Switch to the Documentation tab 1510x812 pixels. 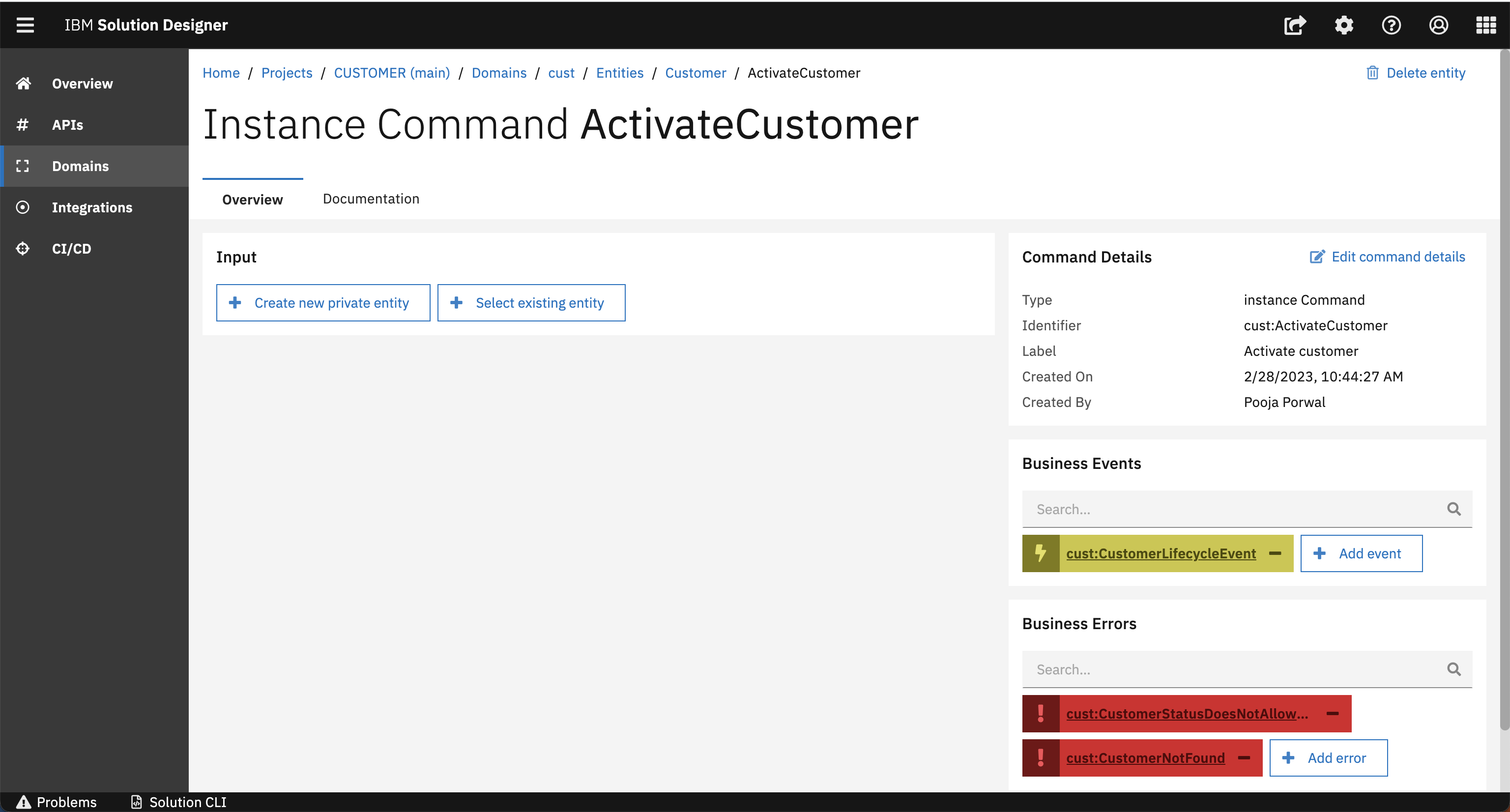pyautogui.click(x=371, y=199)
